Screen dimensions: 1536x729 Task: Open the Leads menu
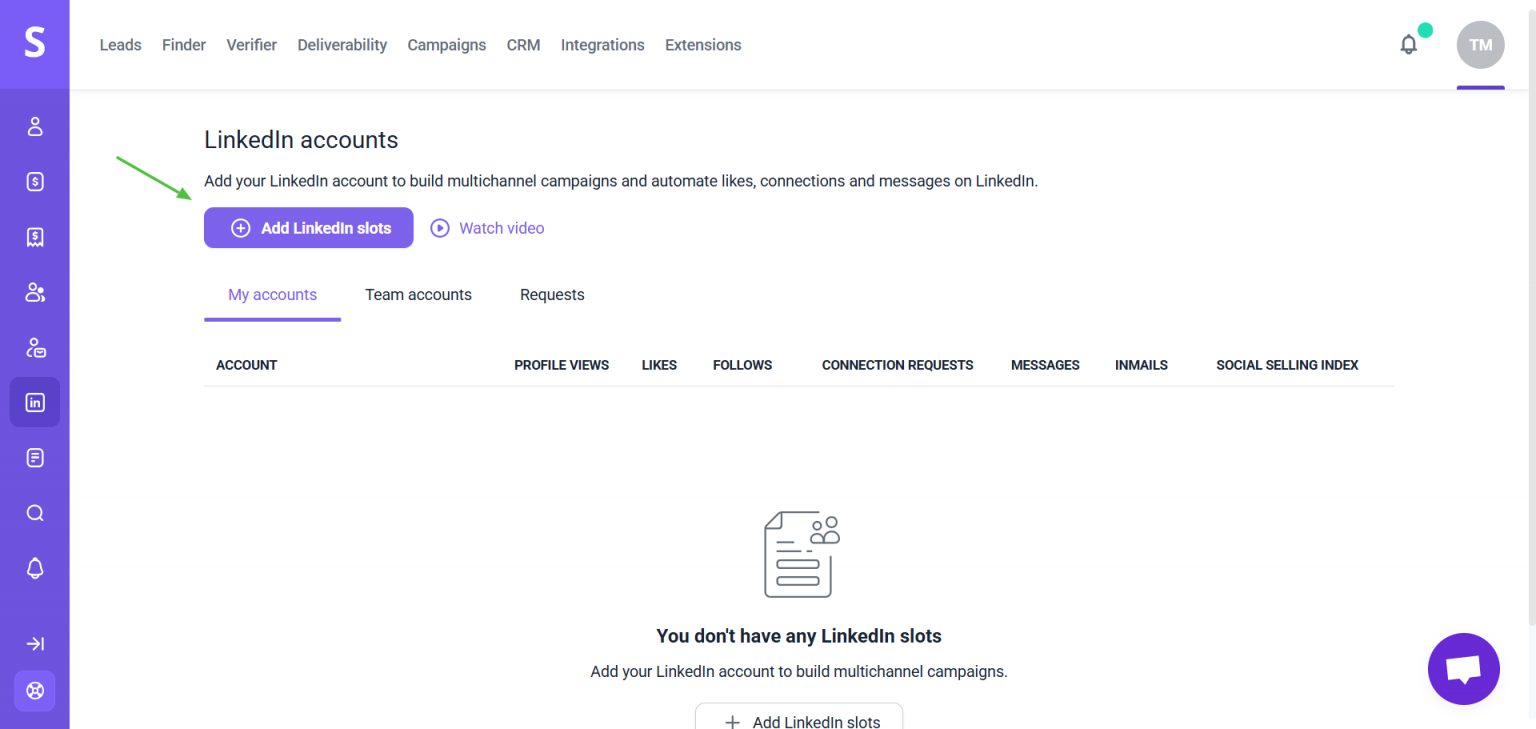pos(121,45)
